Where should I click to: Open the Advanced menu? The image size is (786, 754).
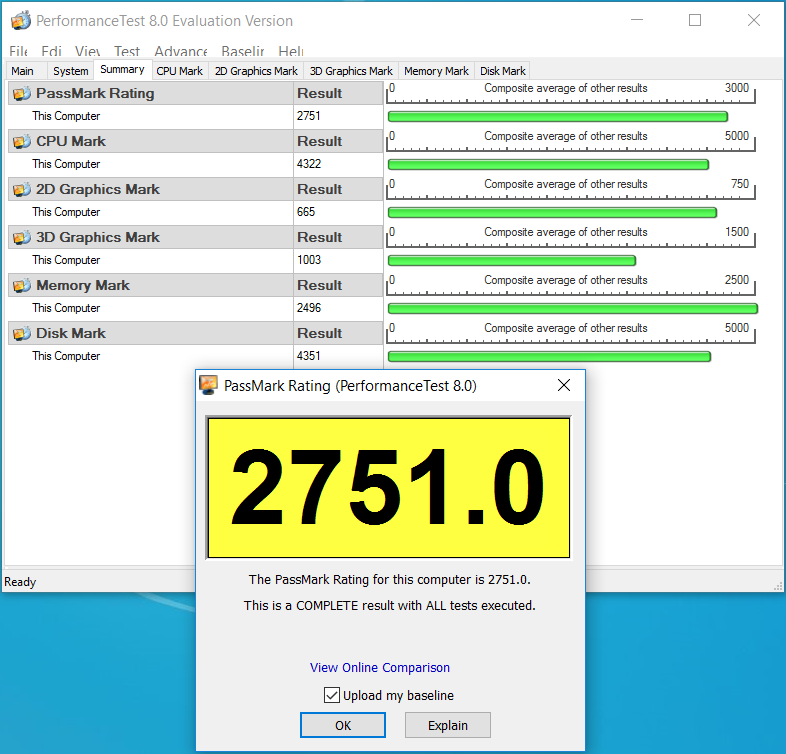[x=181, y=51]
